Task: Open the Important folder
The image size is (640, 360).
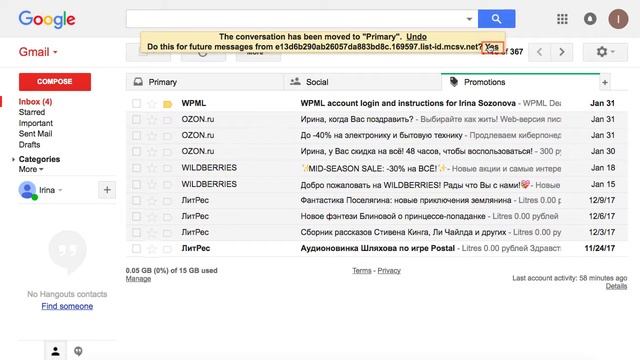Action: [x=36, y=123]
